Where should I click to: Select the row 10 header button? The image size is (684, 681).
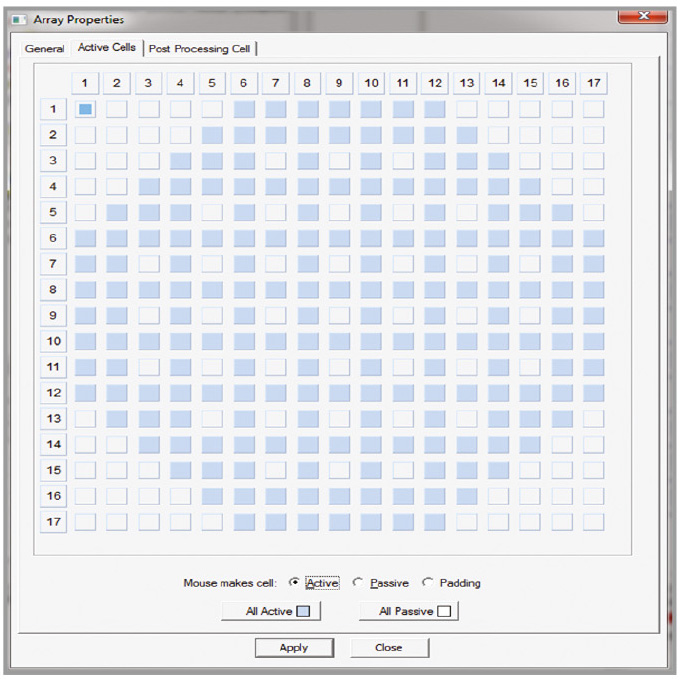[x=53, y=341]
